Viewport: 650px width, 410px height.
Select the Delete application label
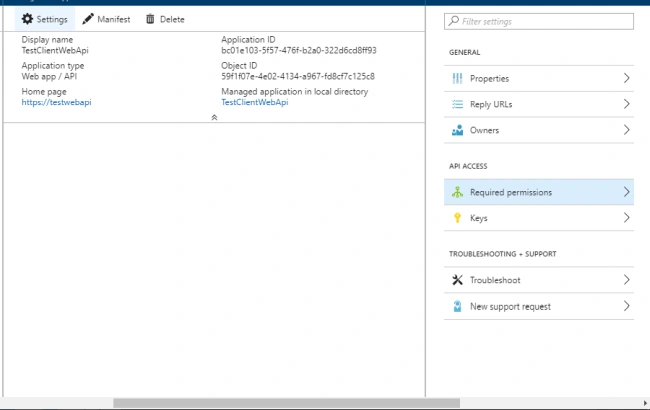coord(172,19)
